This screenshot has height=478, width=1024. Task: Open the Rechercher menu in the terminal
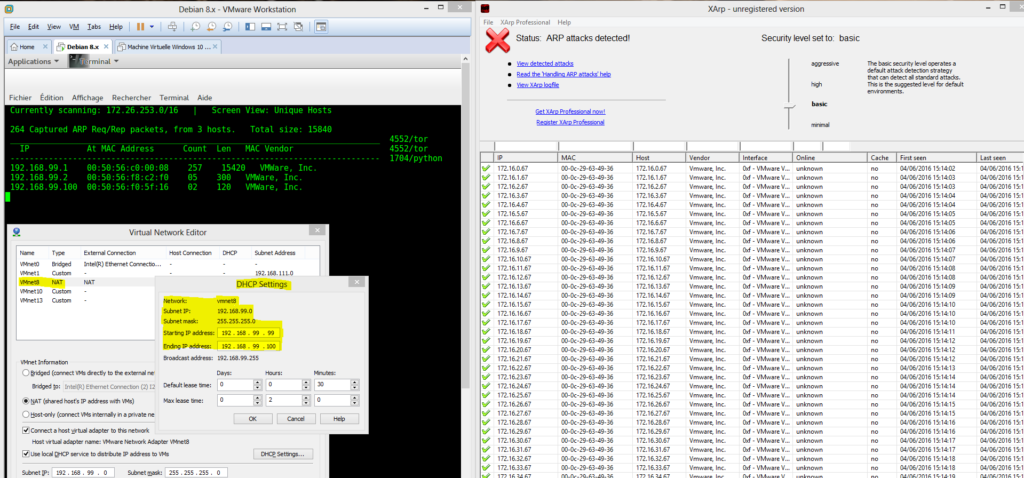(131, 97)
